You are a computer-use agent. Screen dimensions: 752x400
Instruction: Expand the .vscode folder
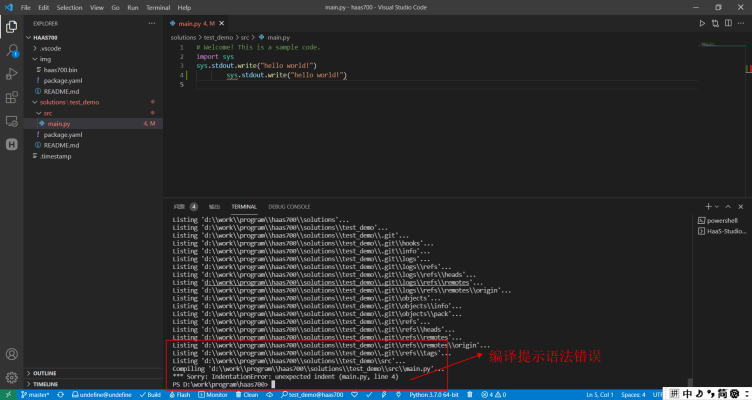point(50,47)
